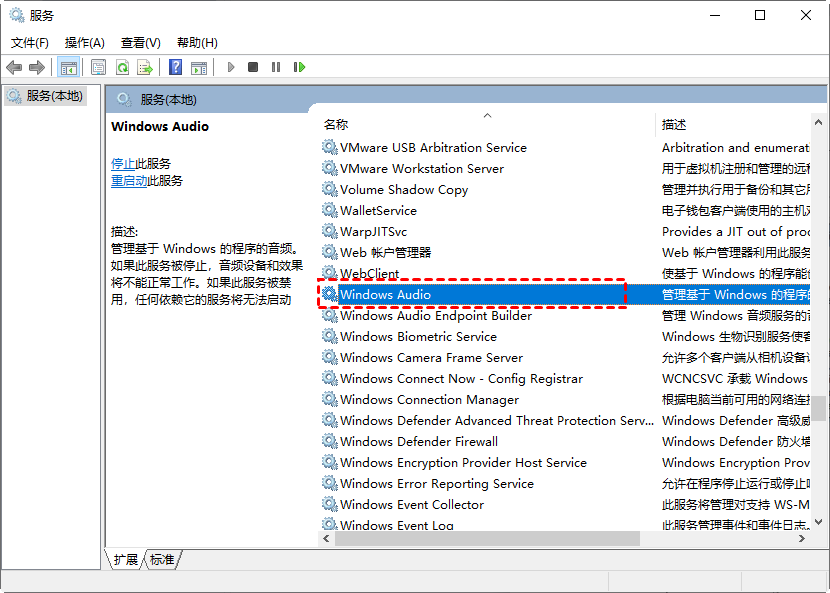The width and height of the screenshot is (830, 593).
Task: Select 服务(本地) in the left tree
Action: pyautogui.click(x=45, y=96)
